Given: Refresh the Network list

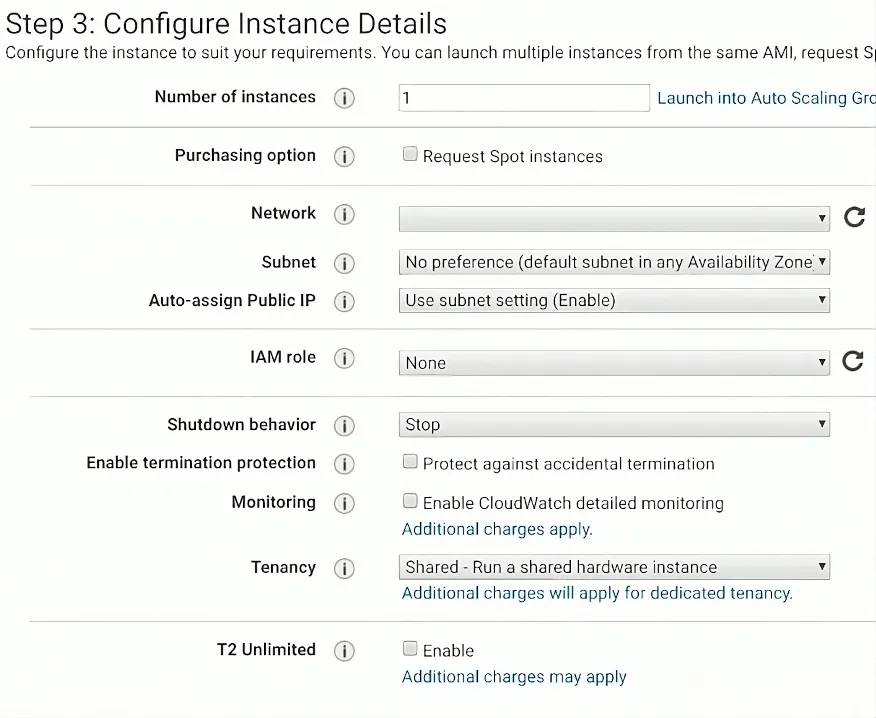Looking at the screenshot, I should (854, 217).
